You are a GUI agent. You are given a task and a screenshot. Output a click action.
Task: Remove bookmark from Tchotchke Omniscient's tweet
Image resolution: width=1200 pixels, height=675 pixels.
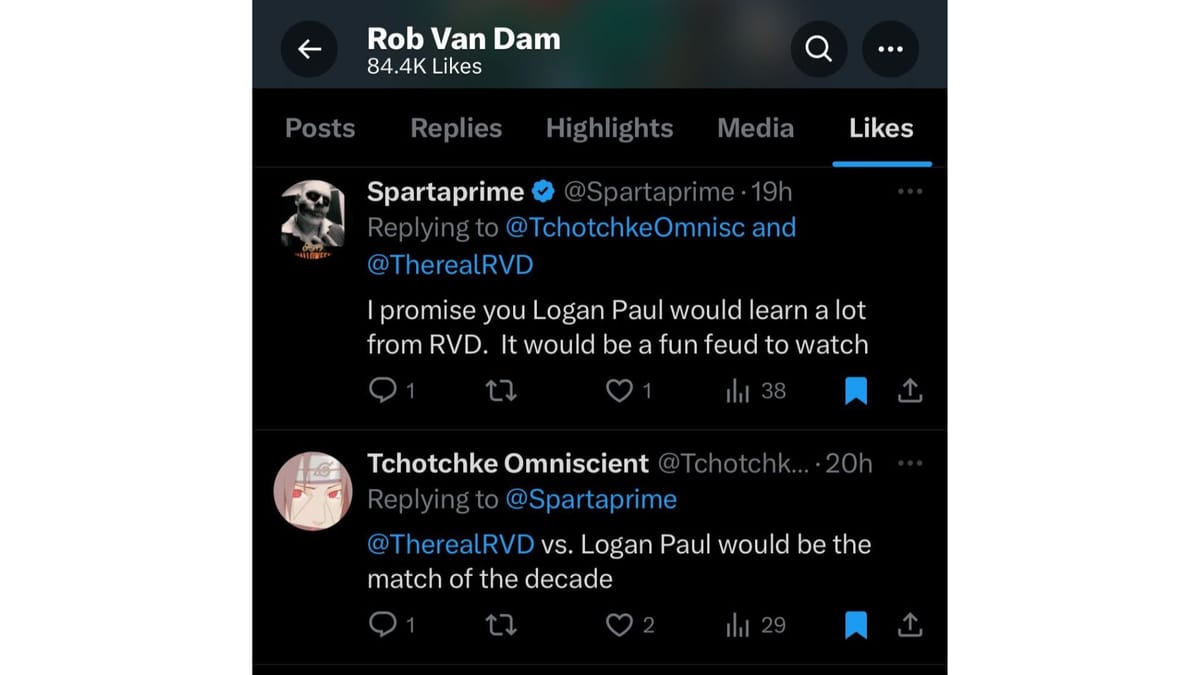click(x=856, y=624)
